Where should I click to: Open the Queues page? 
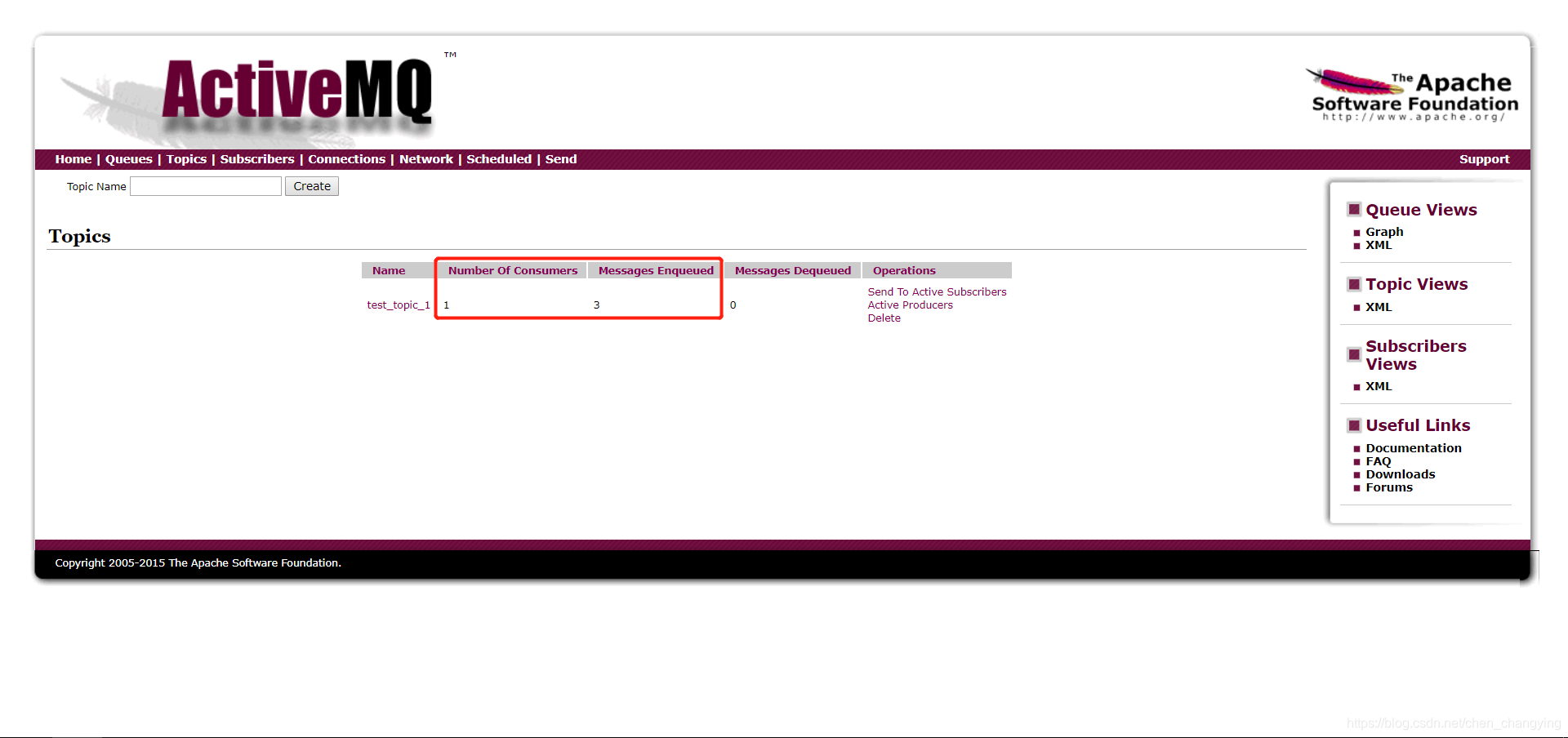tap(129, 159)
